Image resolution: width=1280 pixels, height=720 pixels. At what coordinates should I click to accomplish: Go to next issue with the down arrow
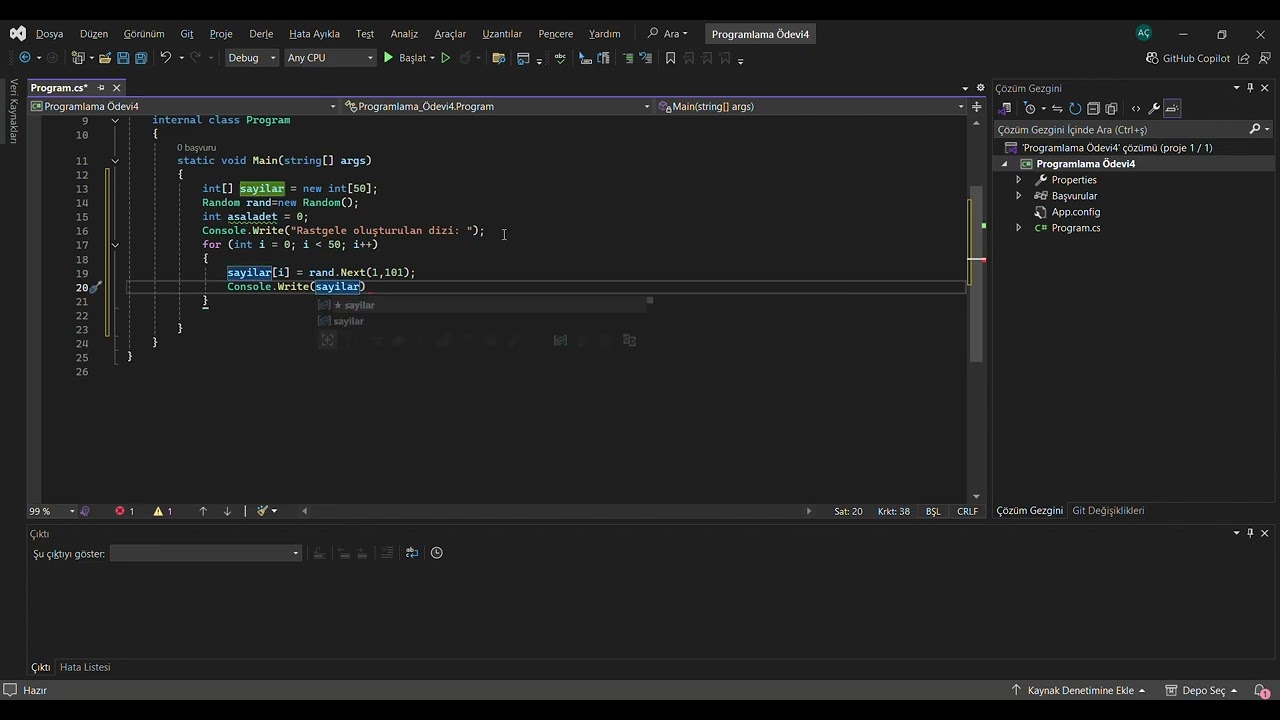(x=227, y=511)
